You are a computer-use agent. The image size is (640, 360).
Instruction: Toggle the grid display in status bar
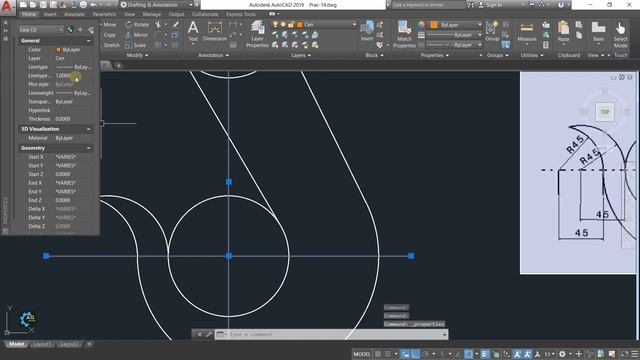[378, 354]
